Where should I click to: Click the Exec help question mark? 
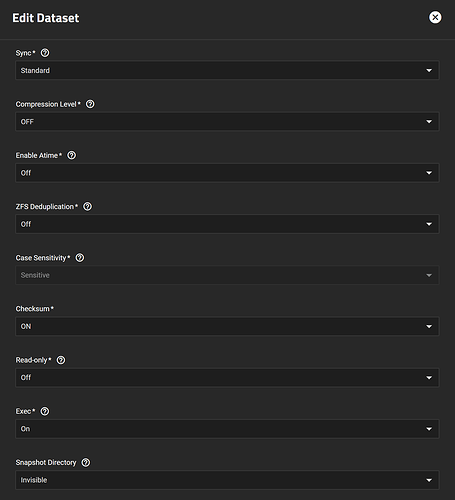click(45, 411)
